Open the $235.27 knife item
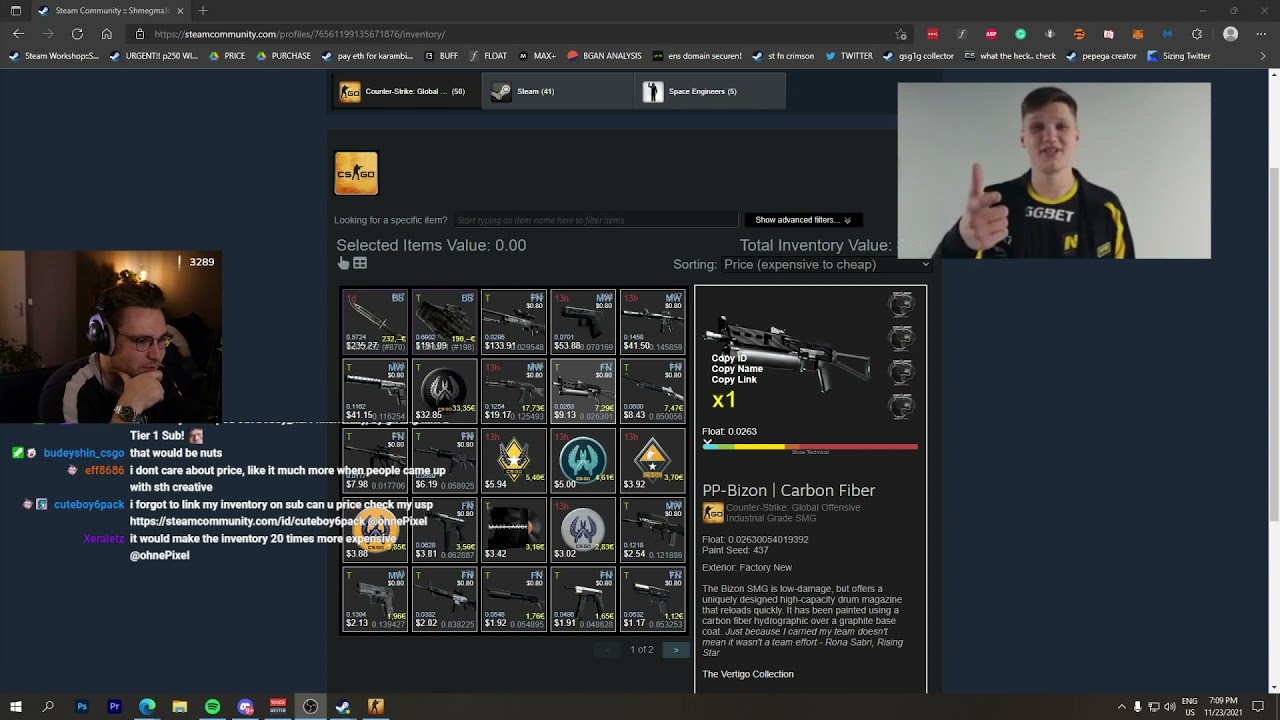This screenshot has width=1280, height=720. click(375, 321)
